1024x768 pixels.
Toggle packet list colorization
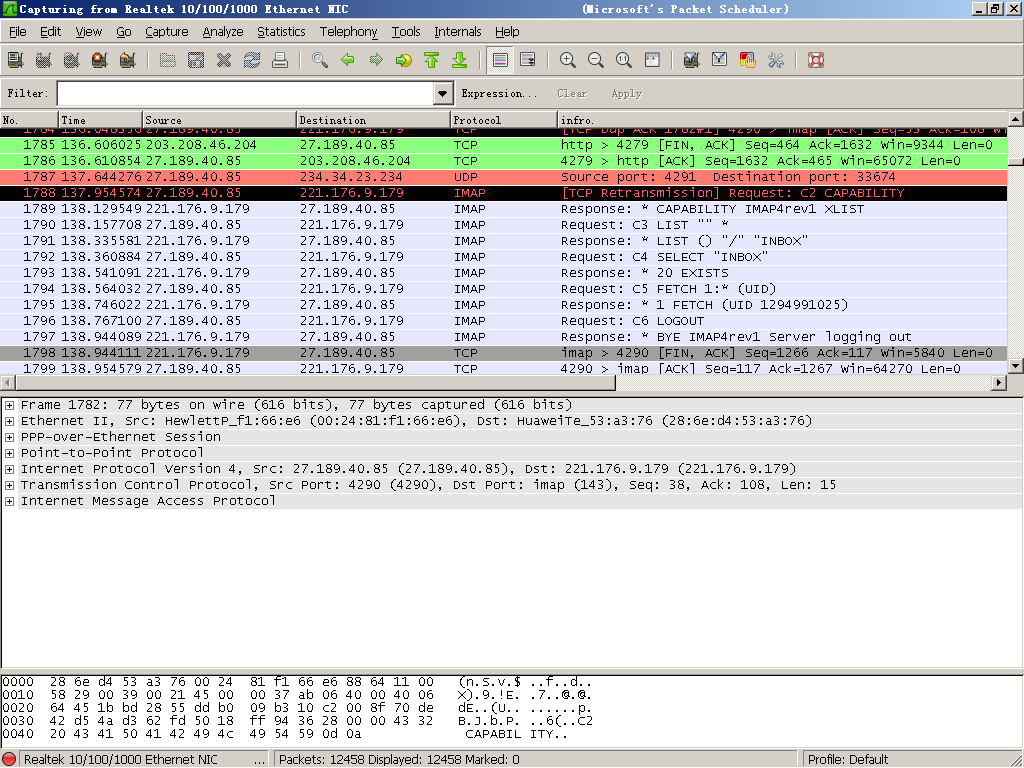click(500, 60)
